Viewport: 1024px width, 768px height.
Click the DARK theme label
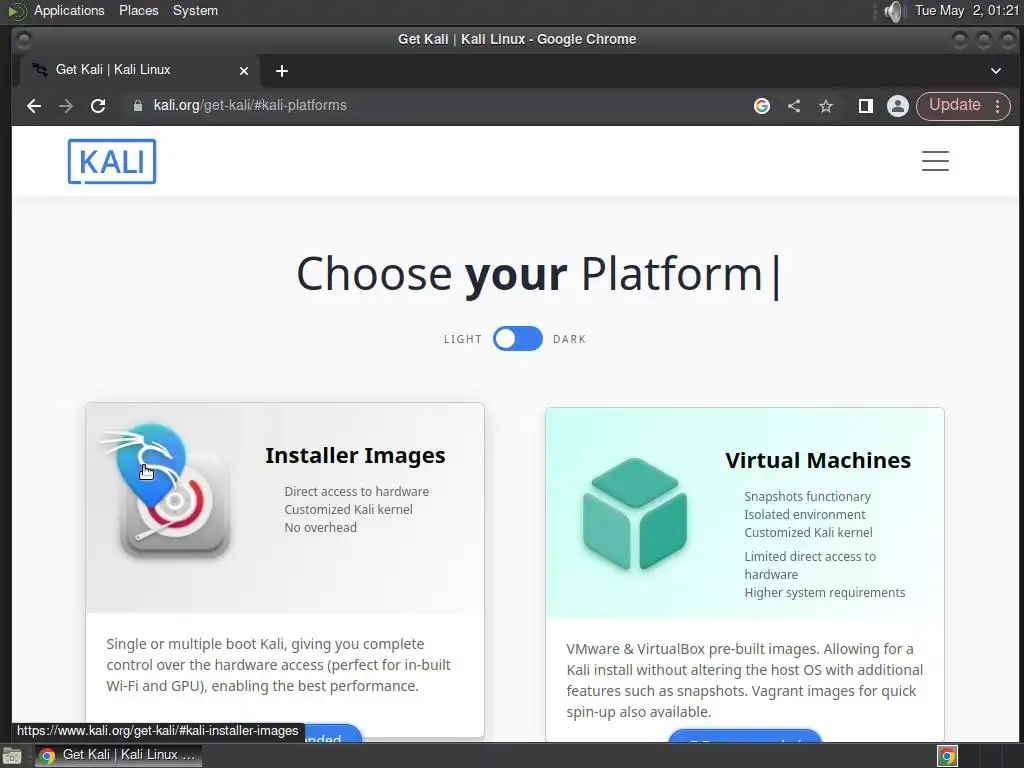pos(569,339)
